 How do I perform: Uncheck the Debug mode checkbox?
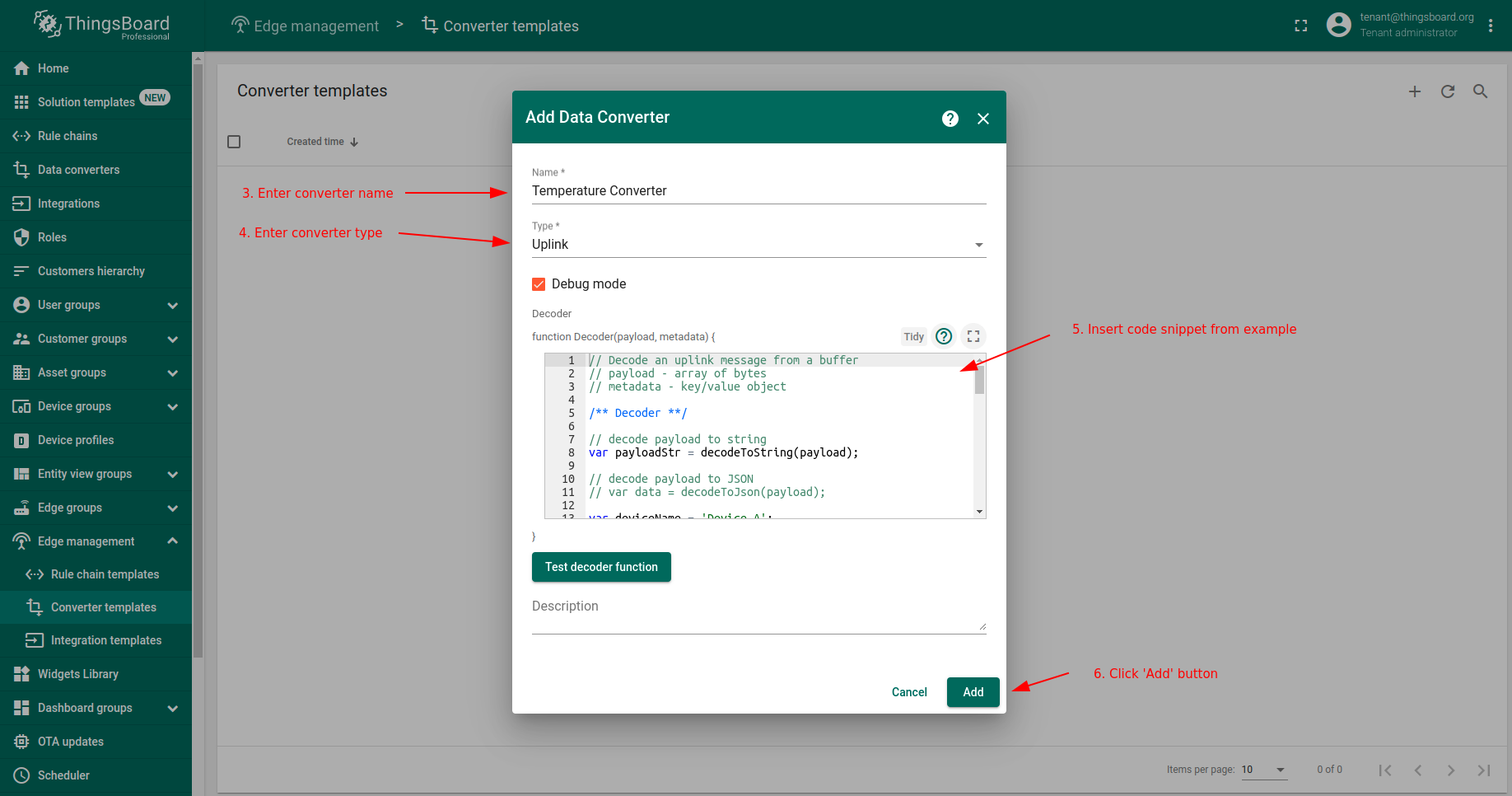click(x=539, y=284)
